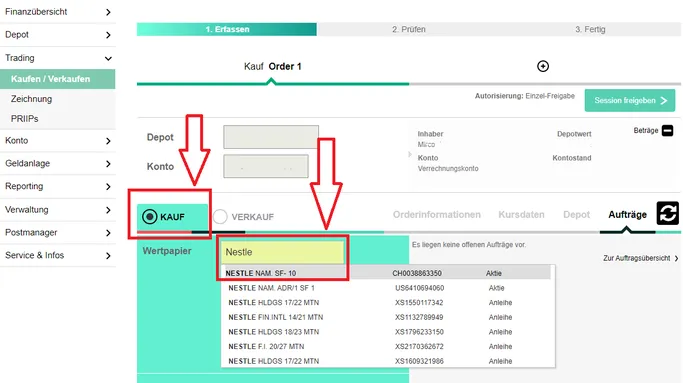Screen dimensions: 683x383
Task: Expand the Konto sidebar menu
Action: point(58,141)
